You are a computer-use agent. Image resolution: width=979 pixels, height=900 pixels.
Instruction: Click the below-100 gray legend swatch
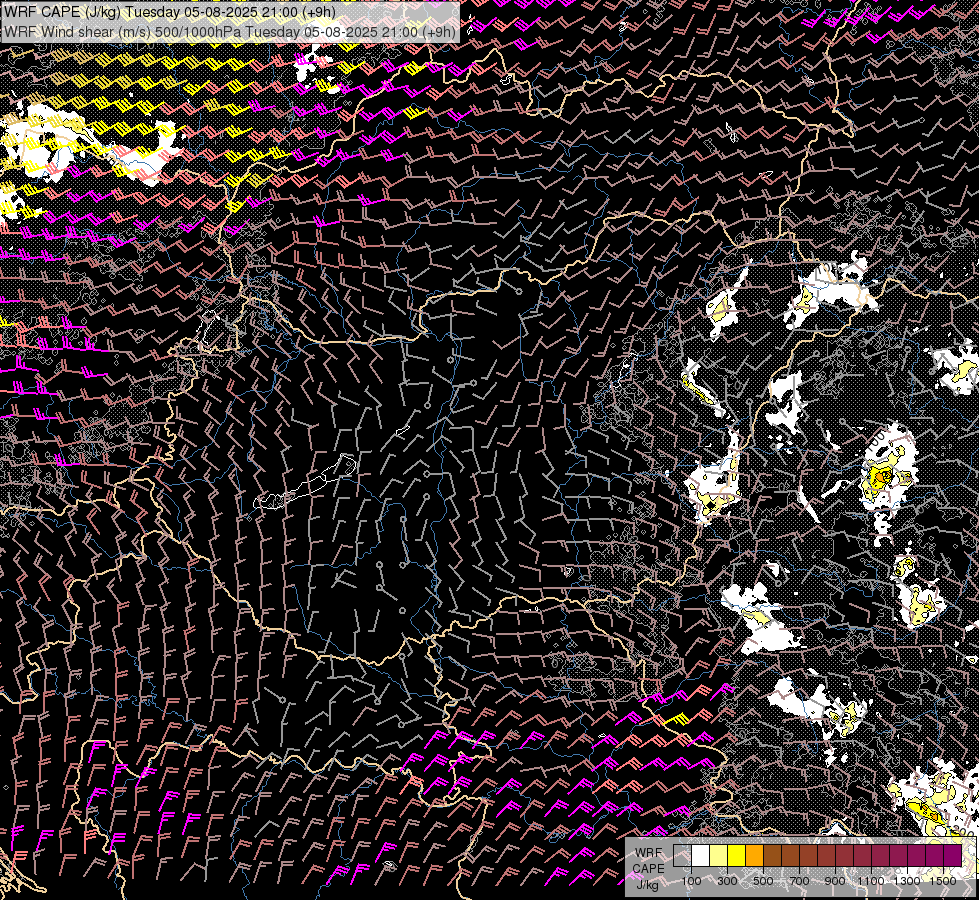click(x=682, y=856)
